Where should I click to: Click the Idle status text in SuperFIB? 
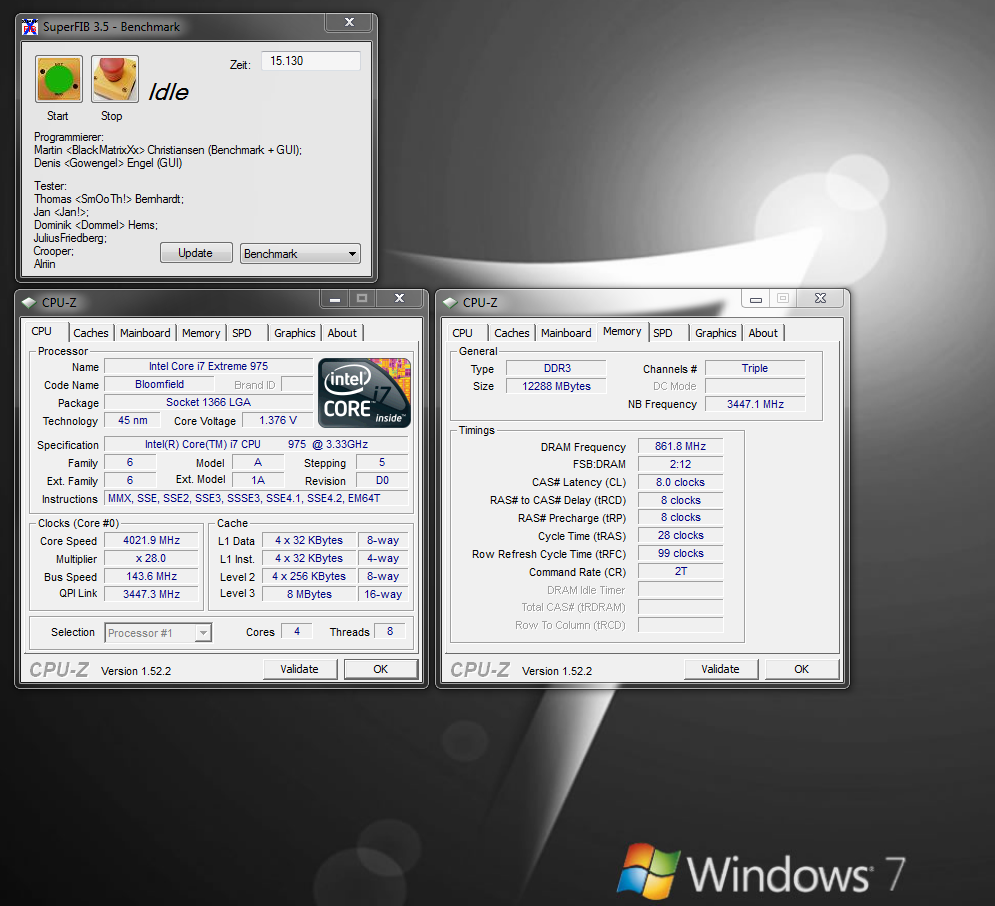pos(168,92)
